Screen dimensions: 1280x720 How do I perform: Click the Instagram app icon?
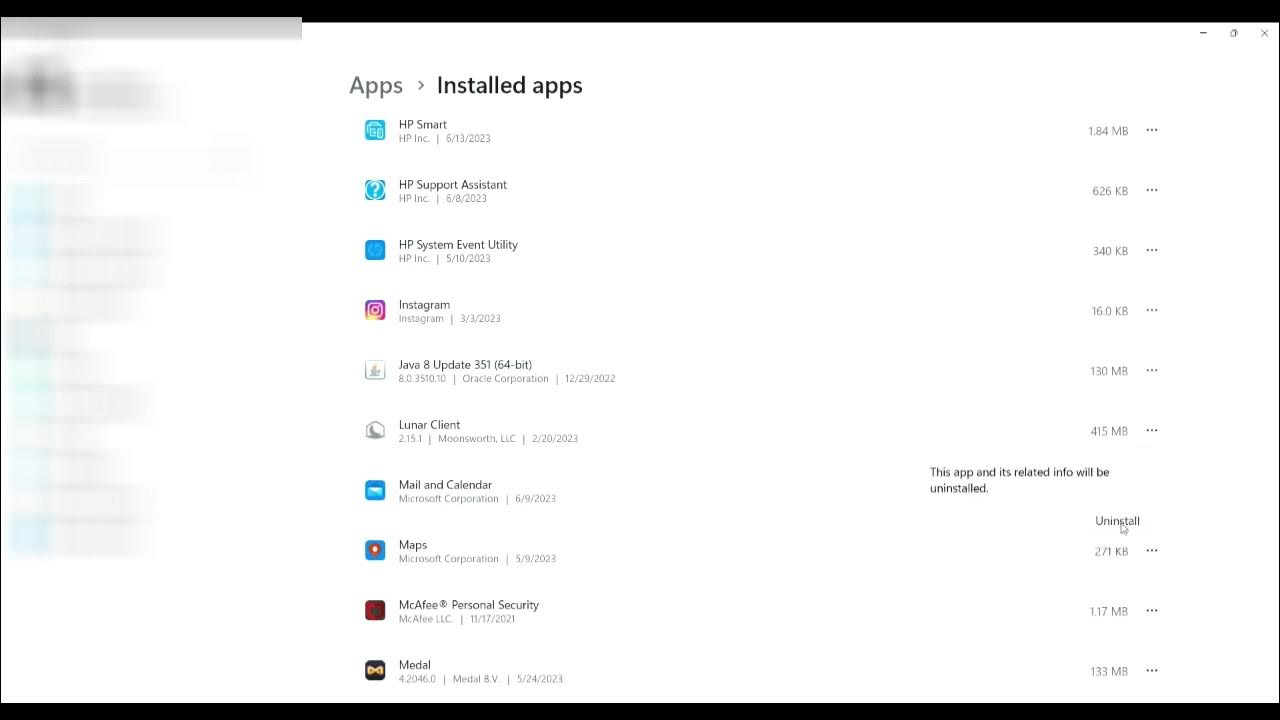tap(375, 310)
